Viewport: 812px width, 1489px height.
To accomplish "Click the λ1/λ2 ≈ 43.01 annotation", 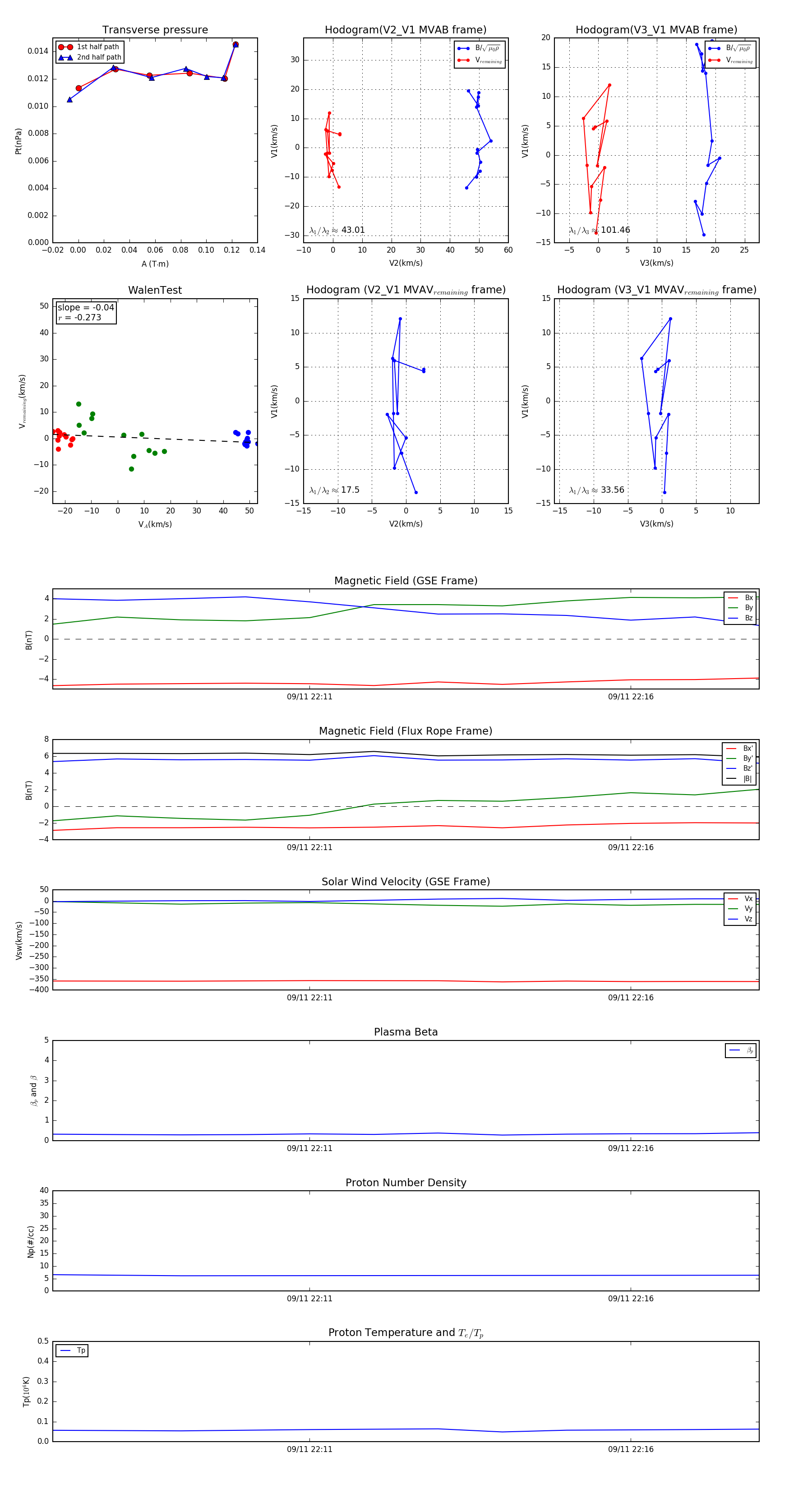I will click(337, 230).
